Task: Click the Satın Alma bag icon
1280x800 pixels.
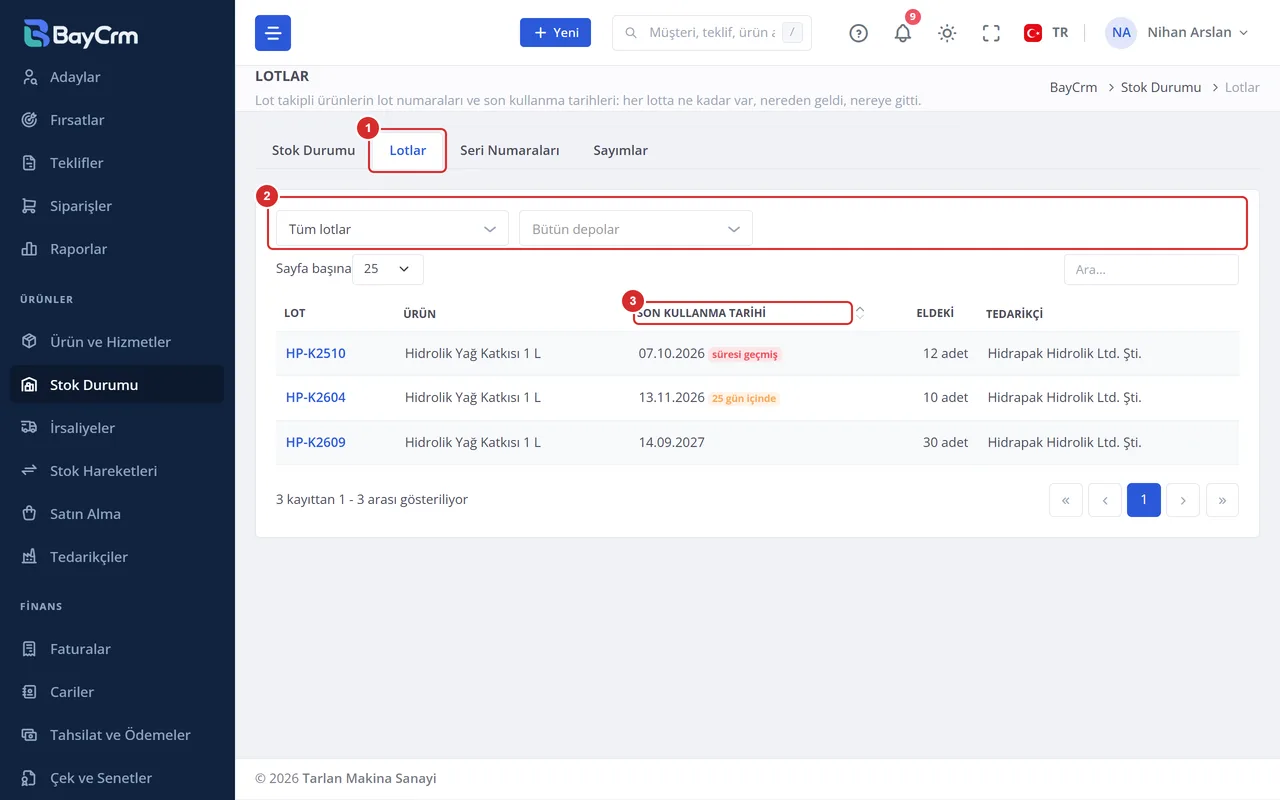Action: point(30,514)
